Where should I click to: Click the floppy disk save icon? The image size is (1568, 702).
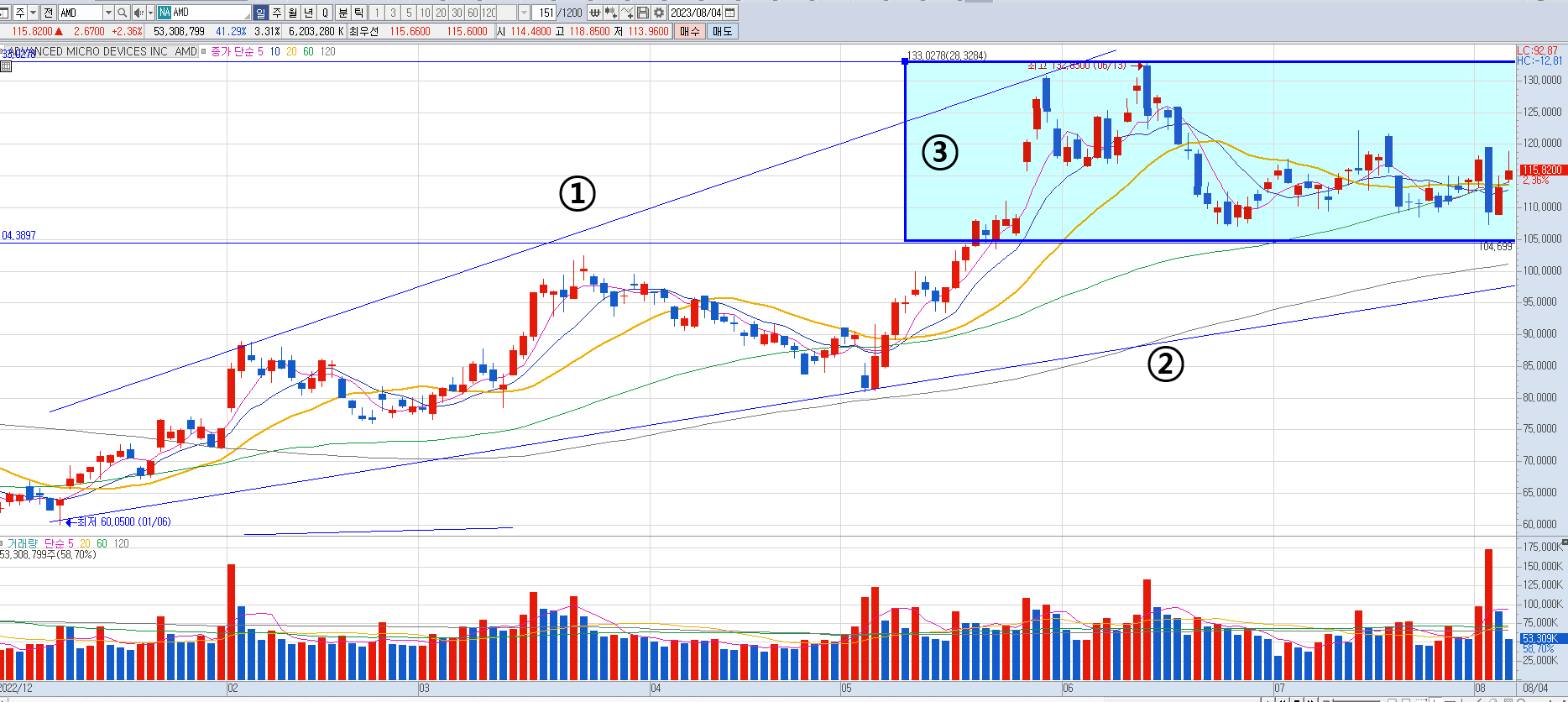pos(643,13)
